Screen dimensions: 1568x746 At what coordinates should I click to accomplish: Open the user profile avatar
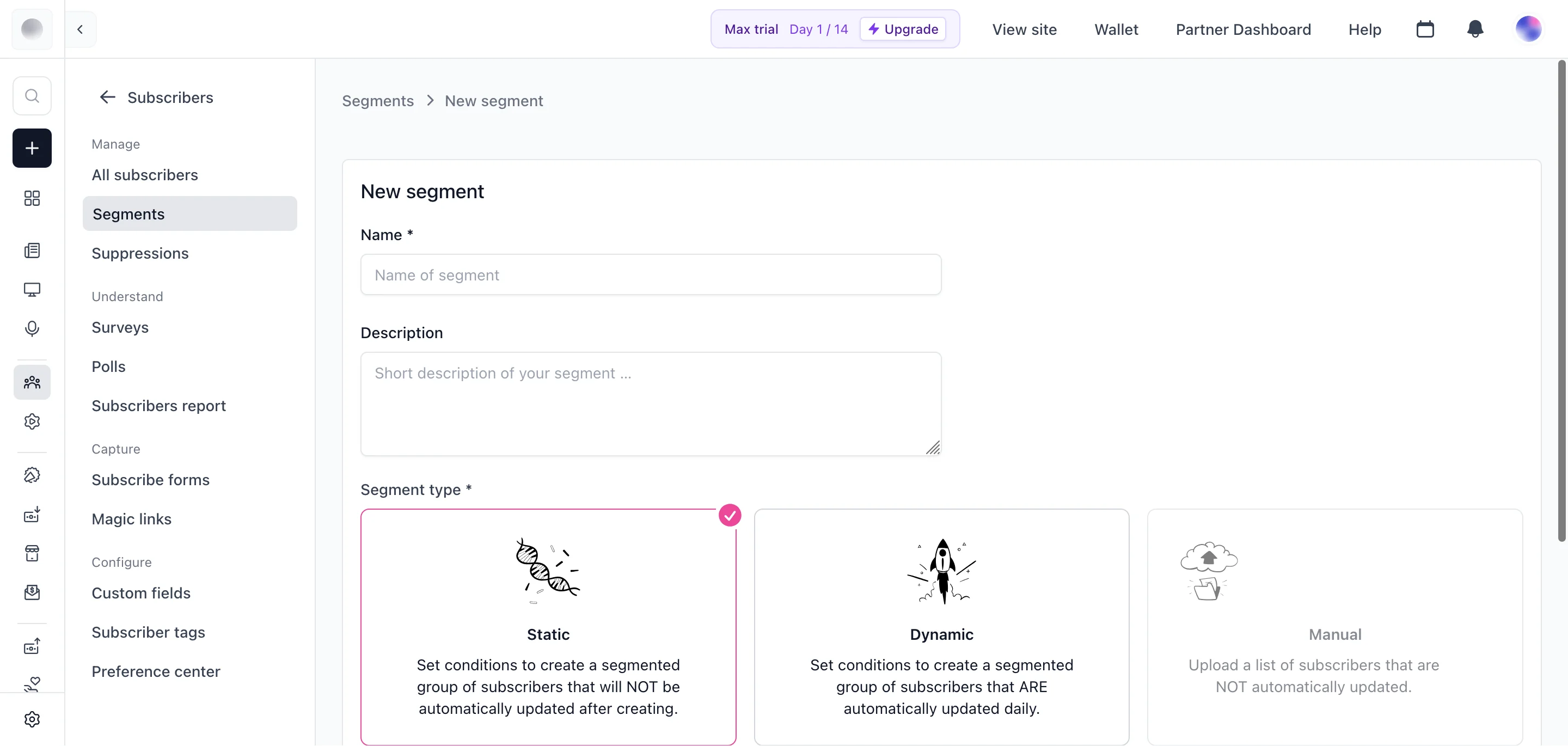click(1528, 29)
